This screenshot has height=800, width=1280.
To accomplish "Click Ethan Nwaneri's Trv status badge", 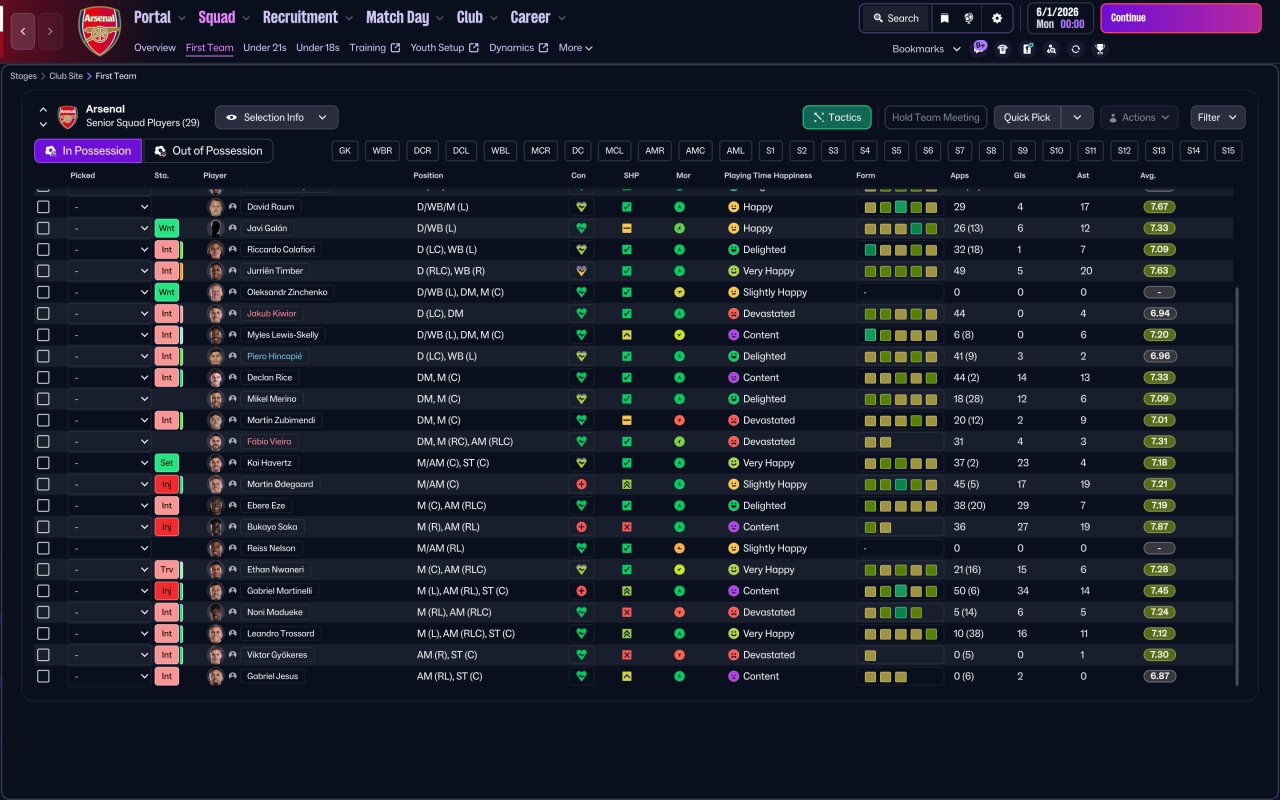I will [166, 570].
